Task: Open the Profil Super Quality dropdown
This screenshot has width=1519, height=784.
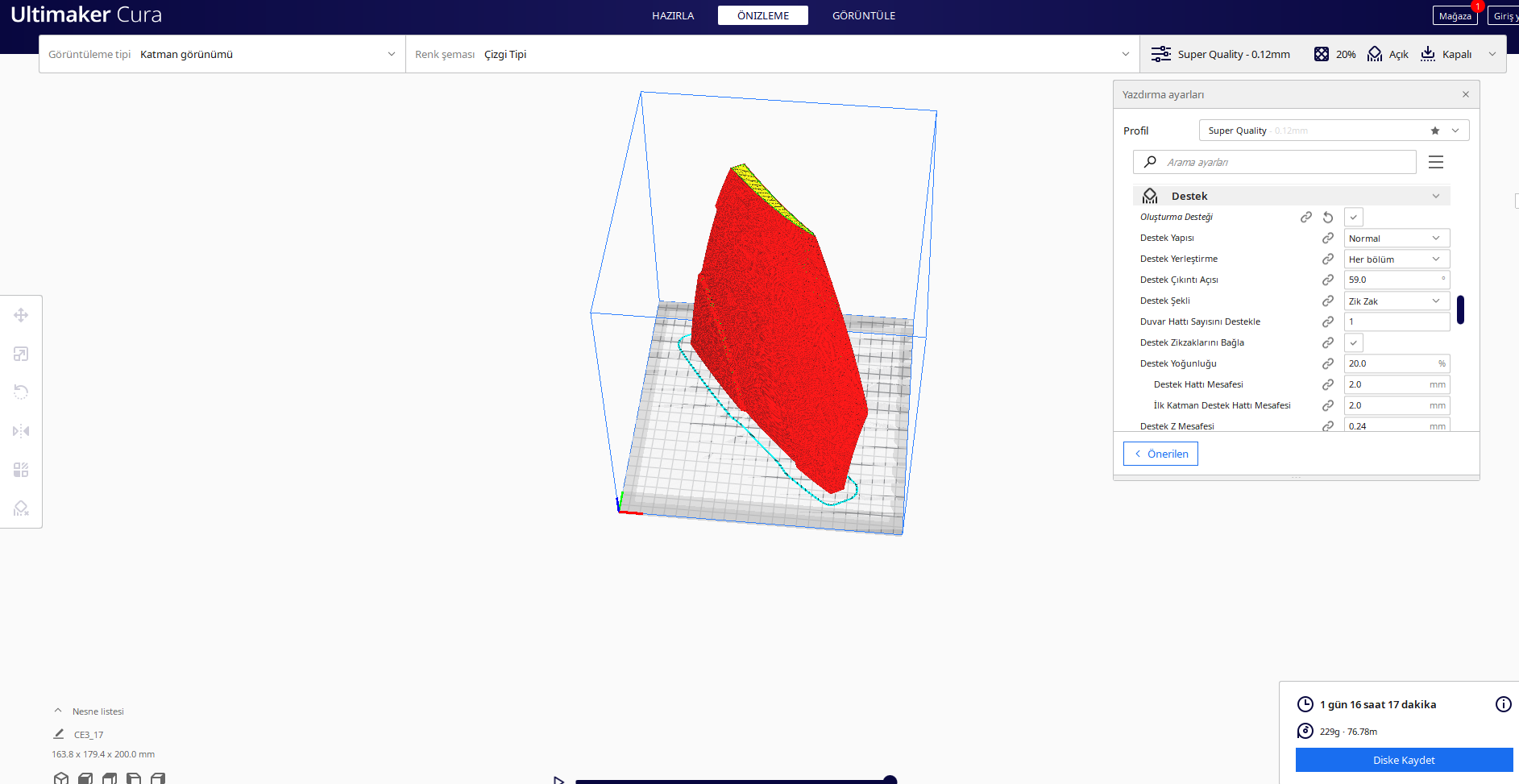Action: tap(1334, 131)
